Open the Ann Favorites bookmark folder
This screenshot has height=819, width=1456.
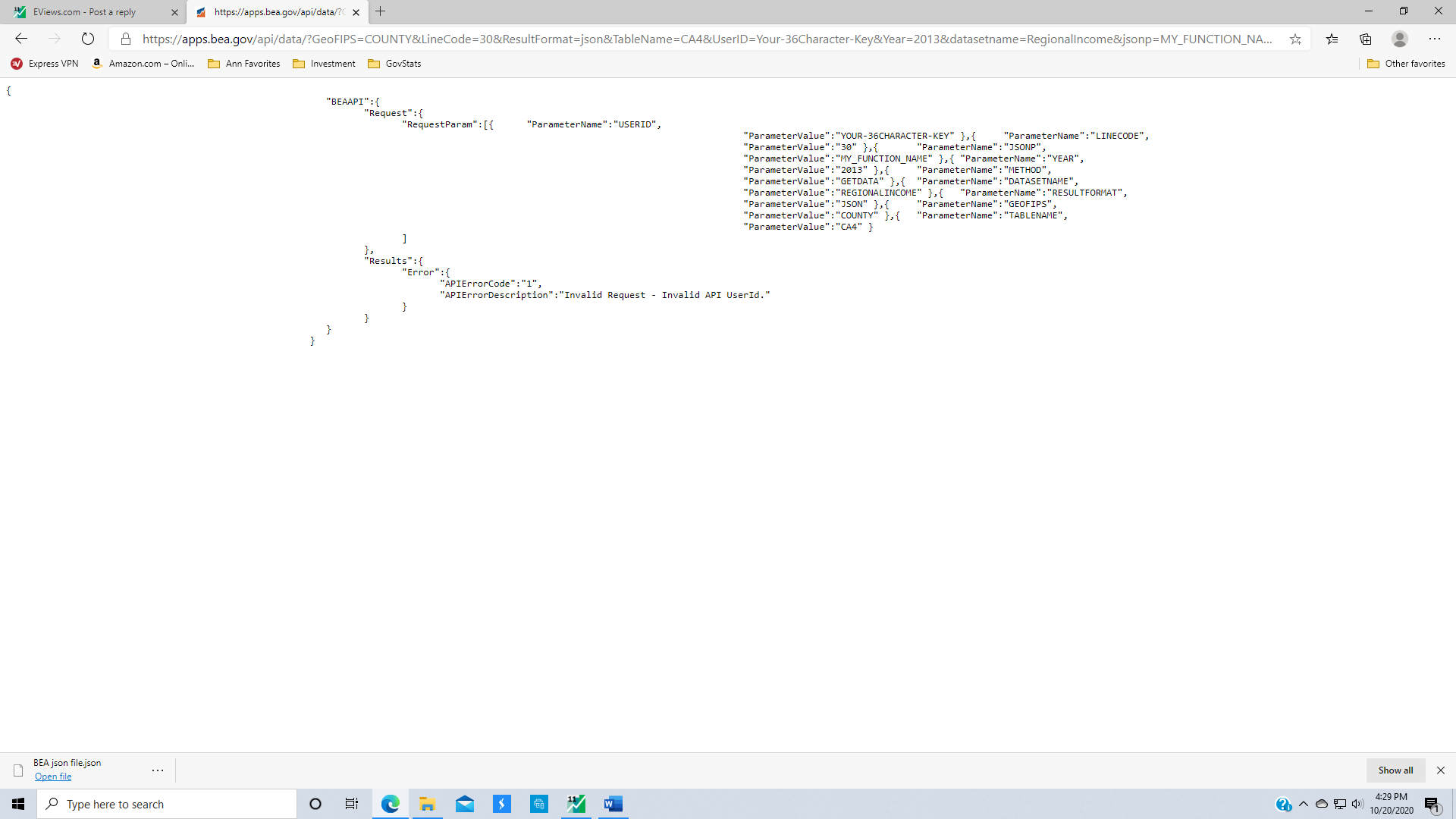244,64
